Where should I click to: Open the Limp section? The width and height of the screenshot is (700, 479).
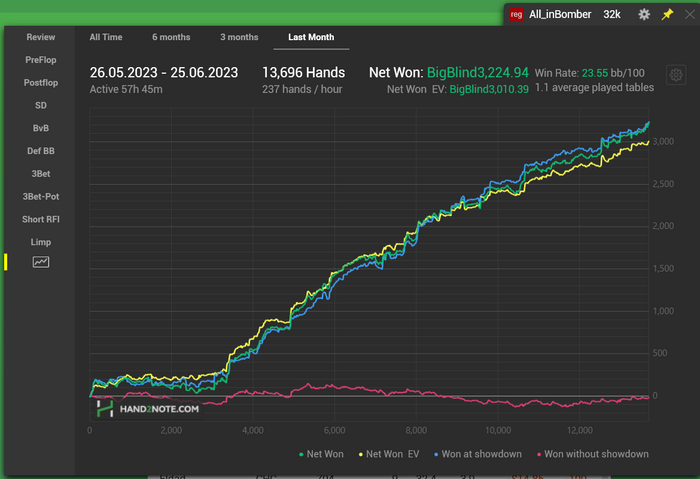tap(41, 242)
